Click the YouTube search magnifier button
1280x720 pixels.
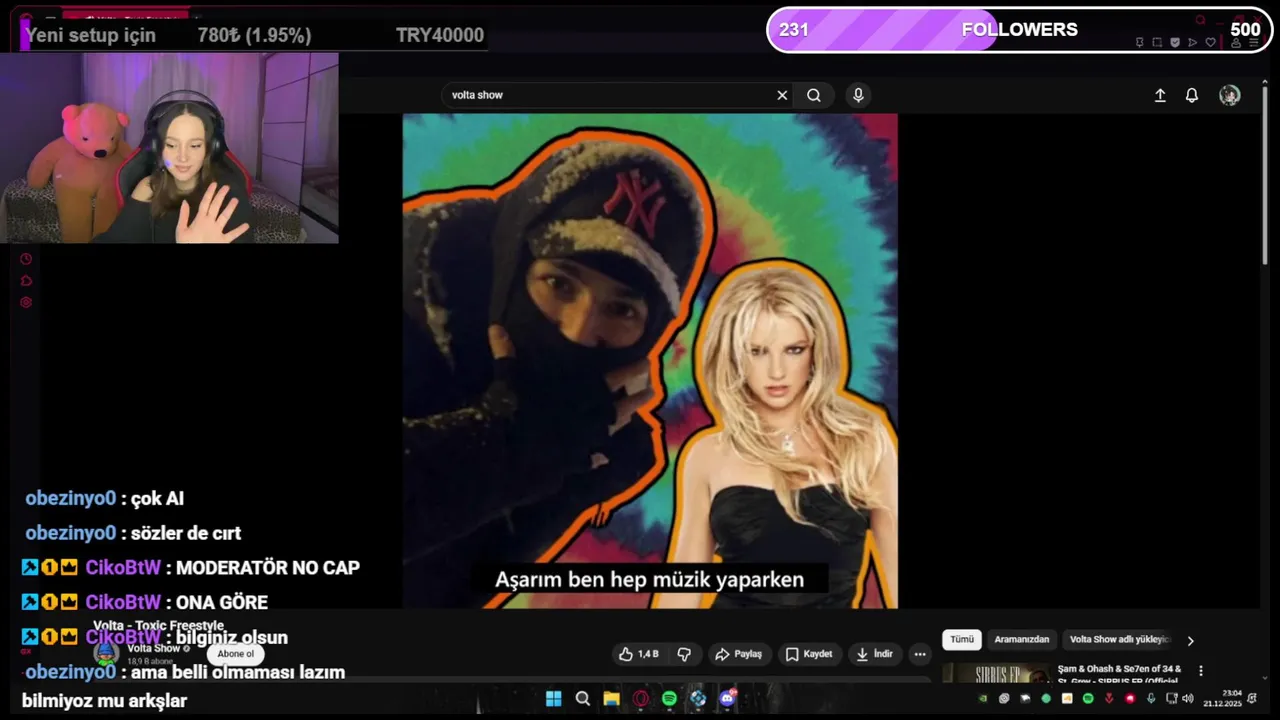pos(814,95)
